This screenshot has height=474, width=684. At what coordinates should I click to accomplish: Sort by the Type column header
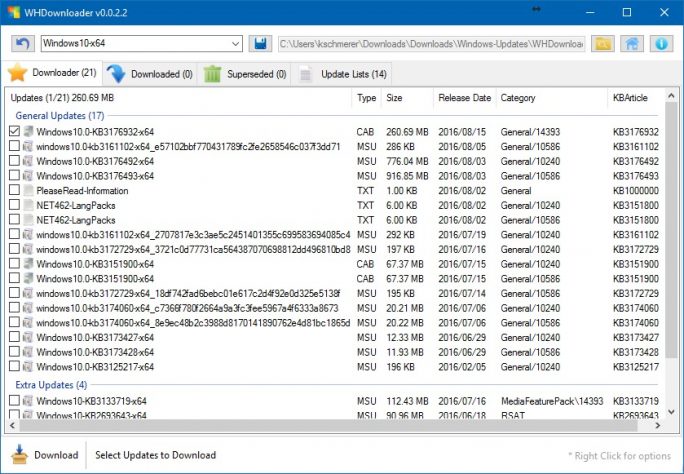pos(366,98)
